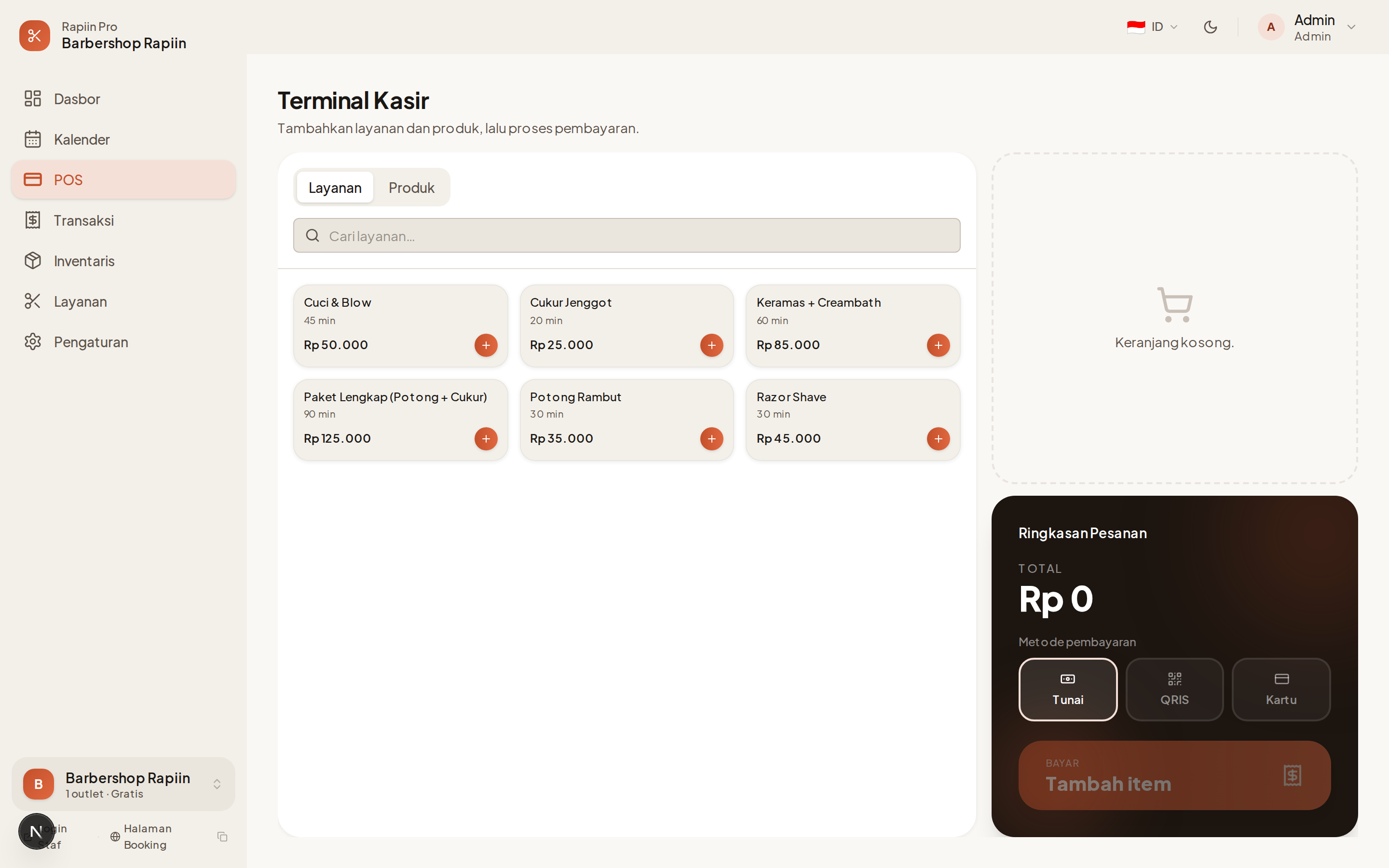Add Paket Lengkap service via plus icon
The width and height of the screenshot is (1389, 868).
(x=486, y=439)
